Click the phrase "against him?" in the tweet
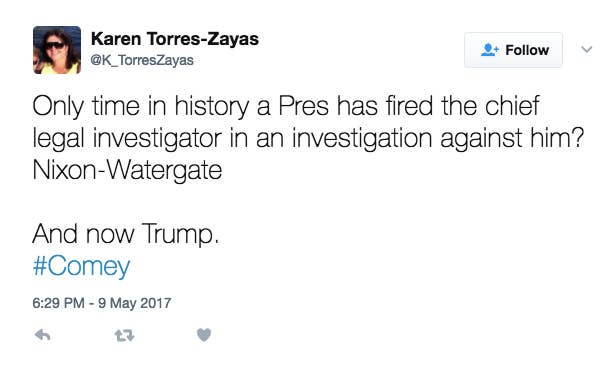616x367 pixels. point(512,138)
